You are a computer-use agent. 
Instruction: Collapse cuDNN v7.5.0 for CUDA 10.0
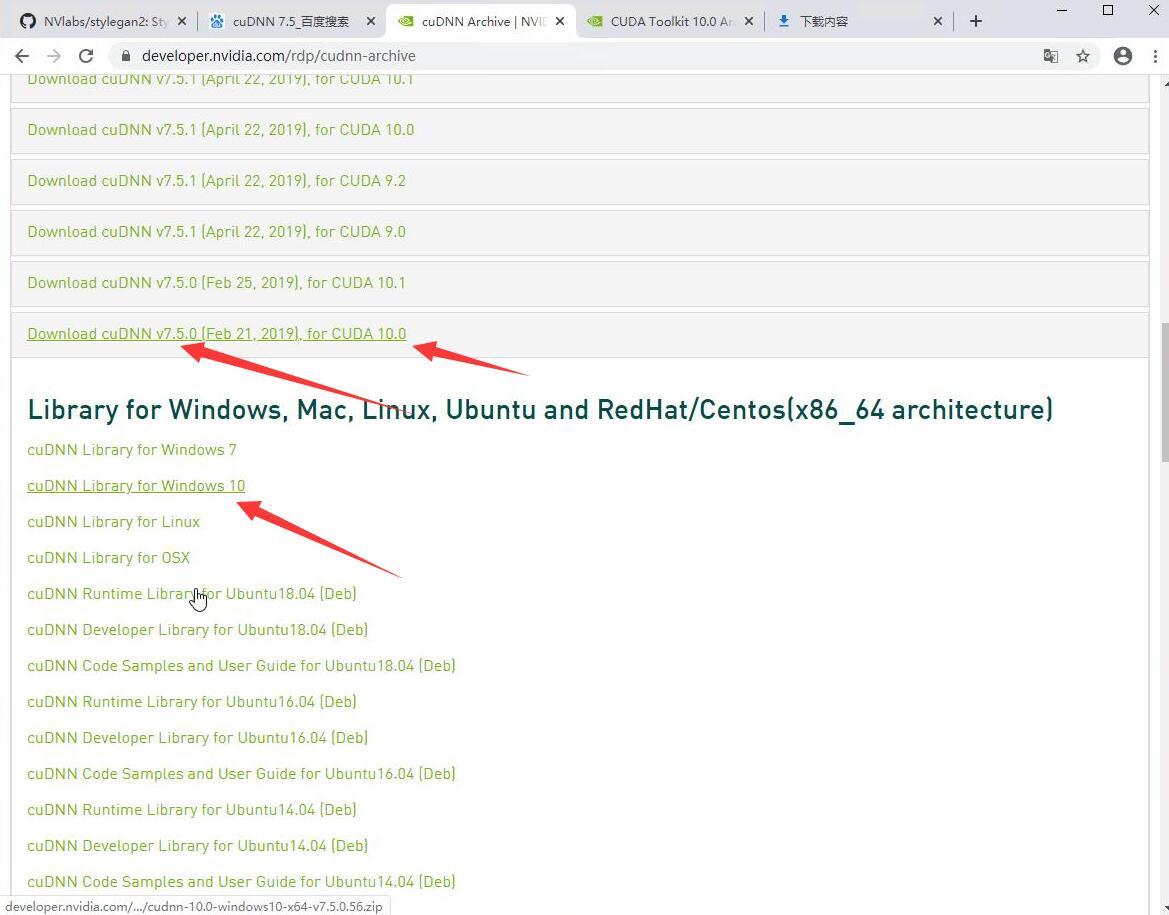click(x=580, y=334)
